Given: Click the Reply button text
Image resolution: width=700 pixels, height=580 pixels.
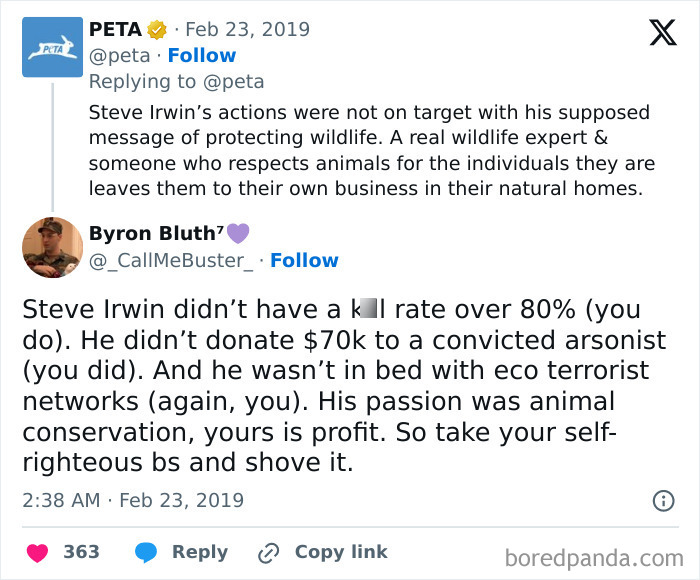Looking at the screenshot, I should [x=200, y=553].
